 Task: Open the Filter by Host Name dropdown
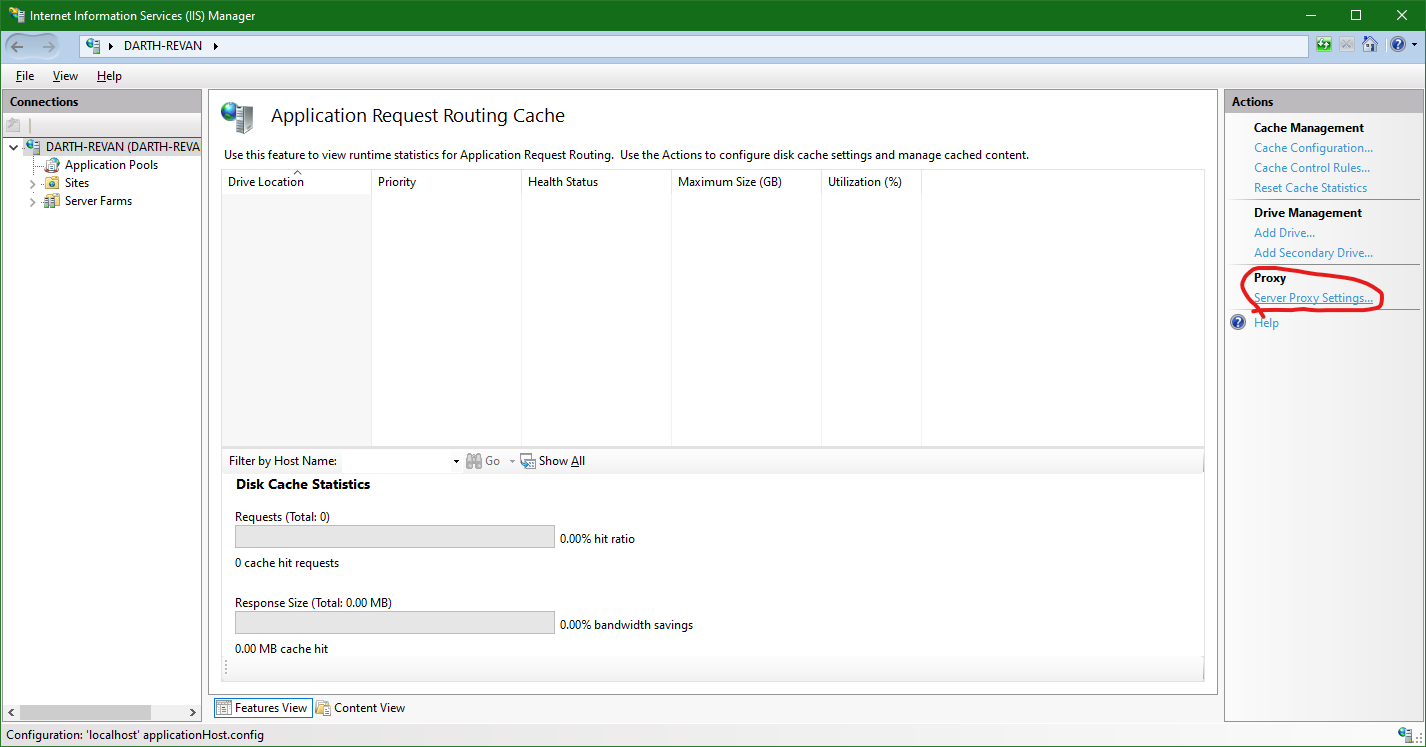pos(456,461)
